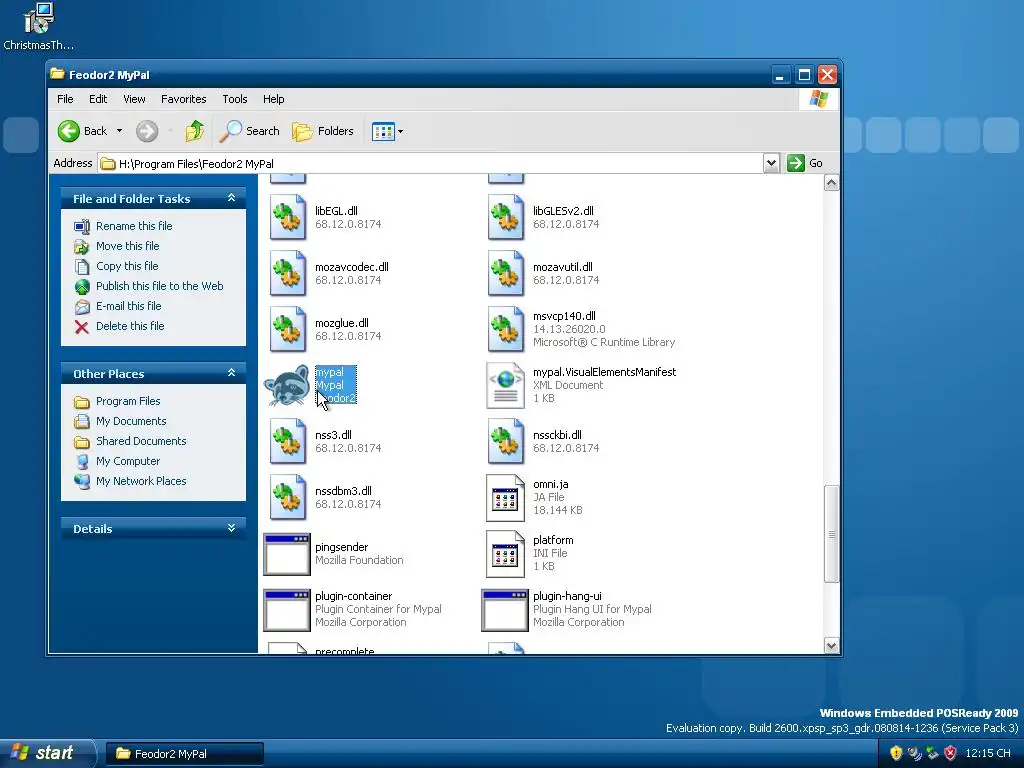
Task: Click Feodor2 MyPal taskbar button
Action: (x=185, y=754)
